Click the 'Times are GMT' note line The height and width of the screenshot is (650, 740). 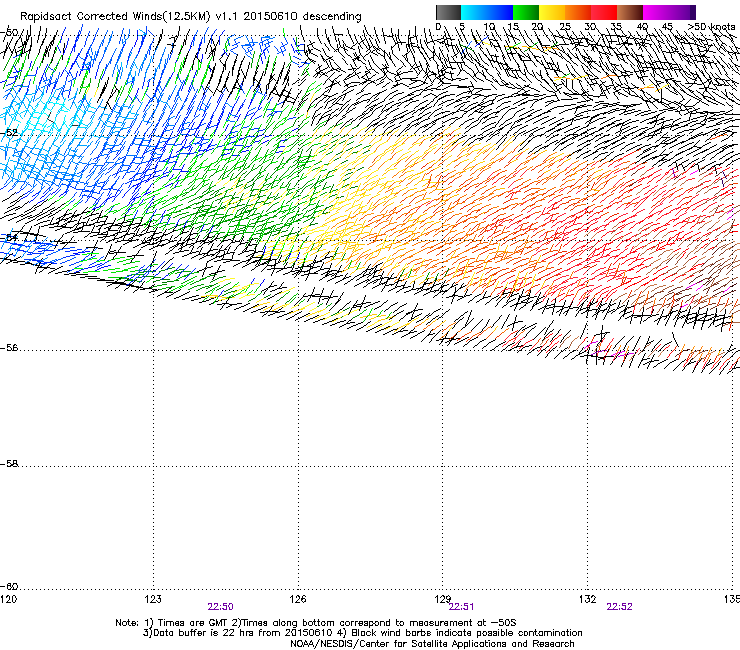[316, 623]
